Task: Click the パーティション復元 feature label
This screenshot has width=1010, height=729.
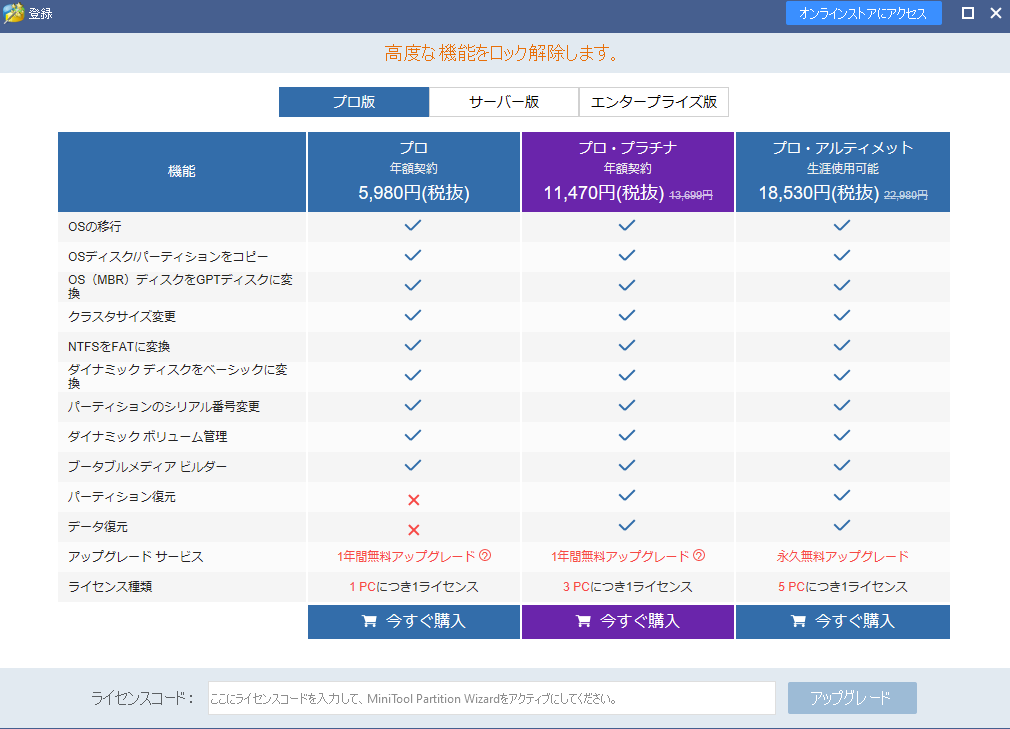Action: pos(122,497)
